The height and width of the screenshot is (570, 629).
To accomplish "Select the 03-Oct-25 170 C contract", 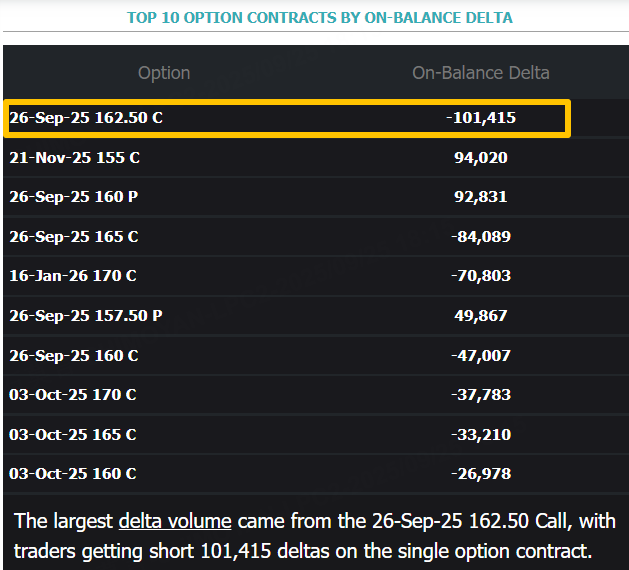I will (73, 395).
